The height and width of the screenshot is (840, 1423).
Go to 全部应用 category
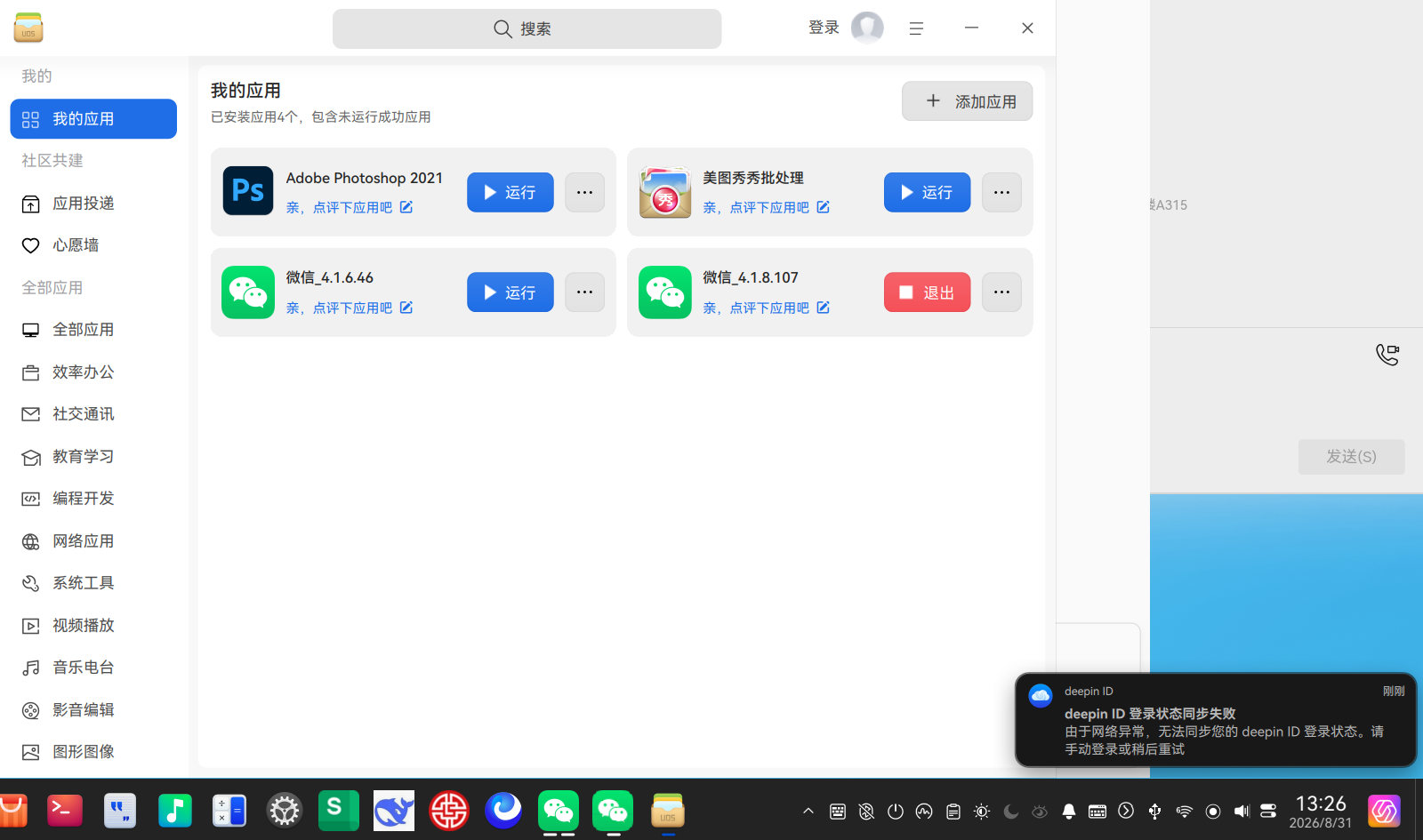(x=93, y=330)
